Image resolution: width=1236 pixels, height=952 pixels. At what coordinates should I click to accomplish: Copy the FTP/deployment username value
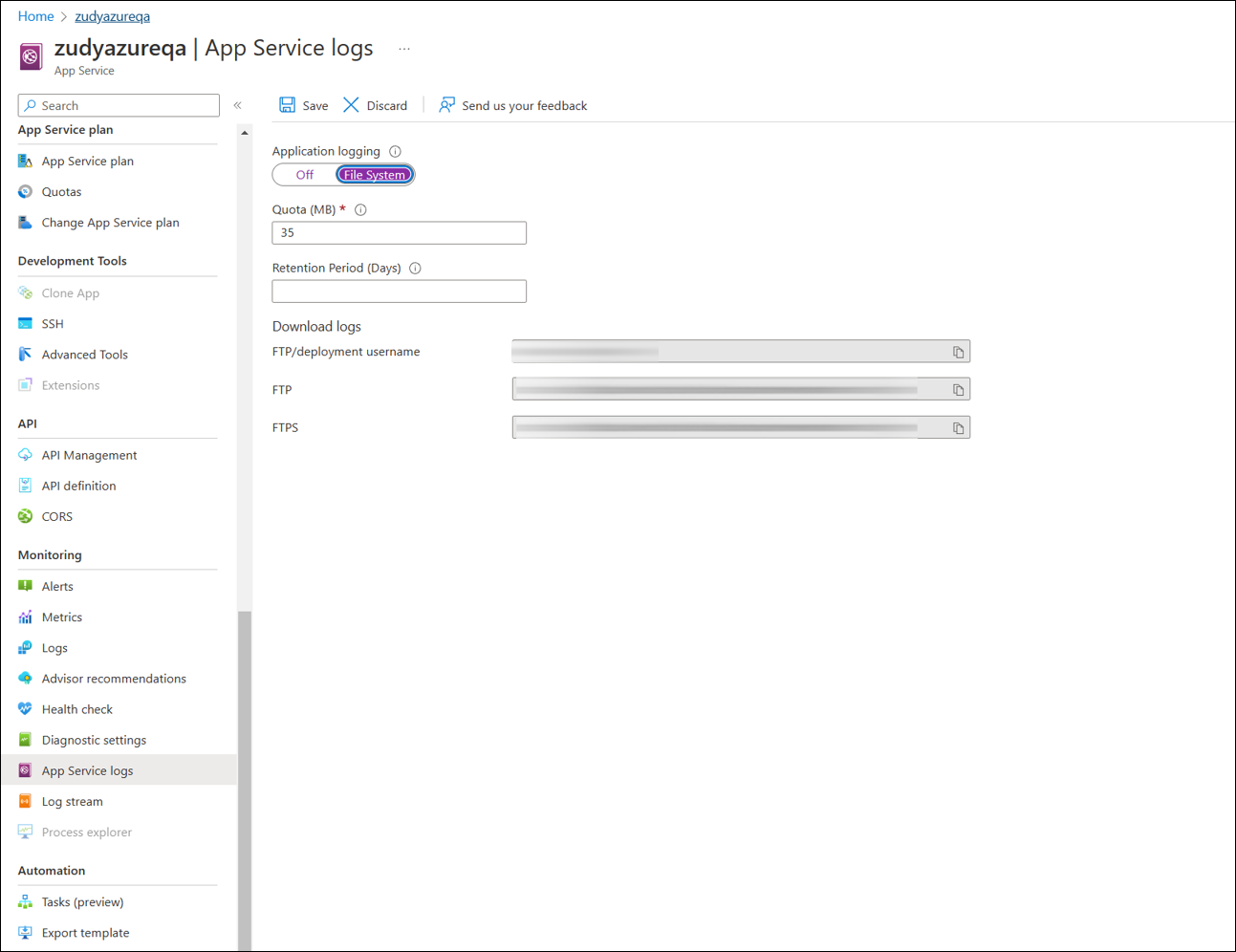click(x=958, y=352)
